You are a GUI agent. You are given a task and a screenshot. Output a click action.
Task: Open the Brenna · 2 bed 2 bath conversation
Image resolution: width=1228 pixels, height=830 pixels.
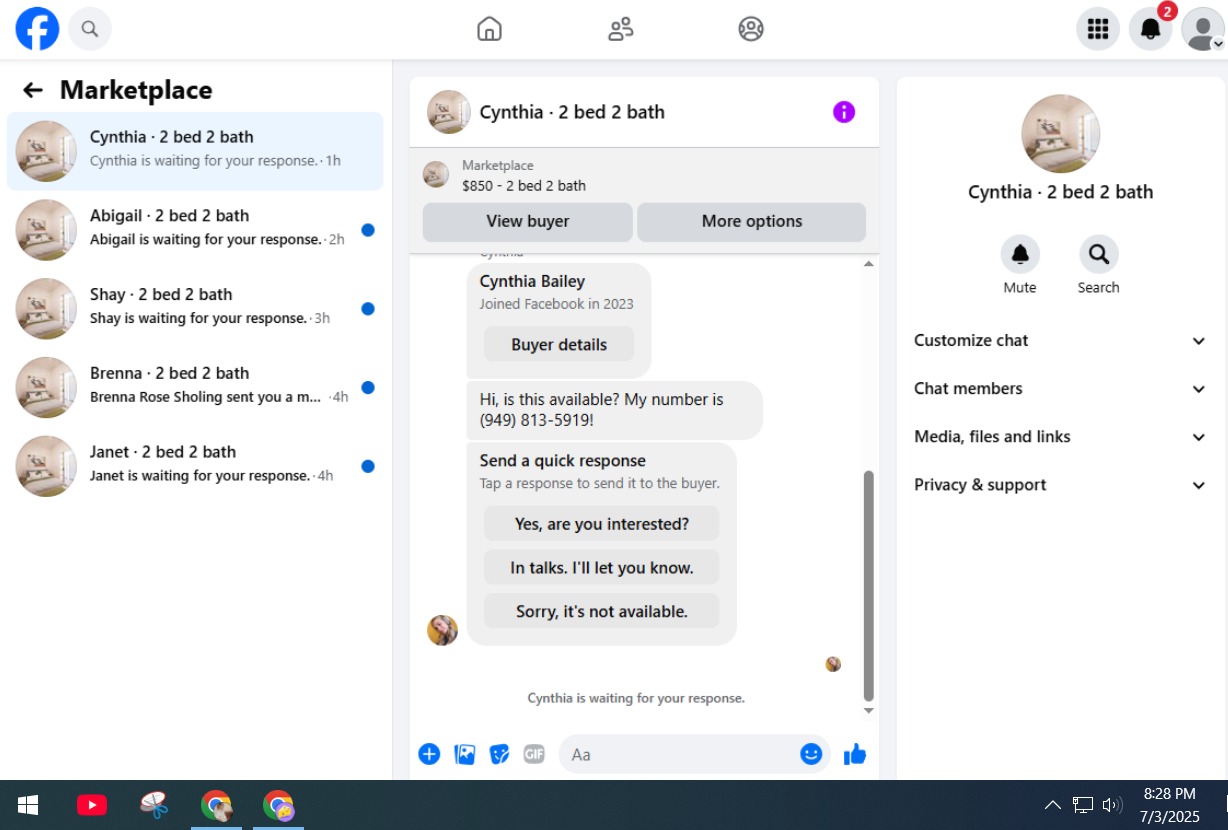point(195,388)
